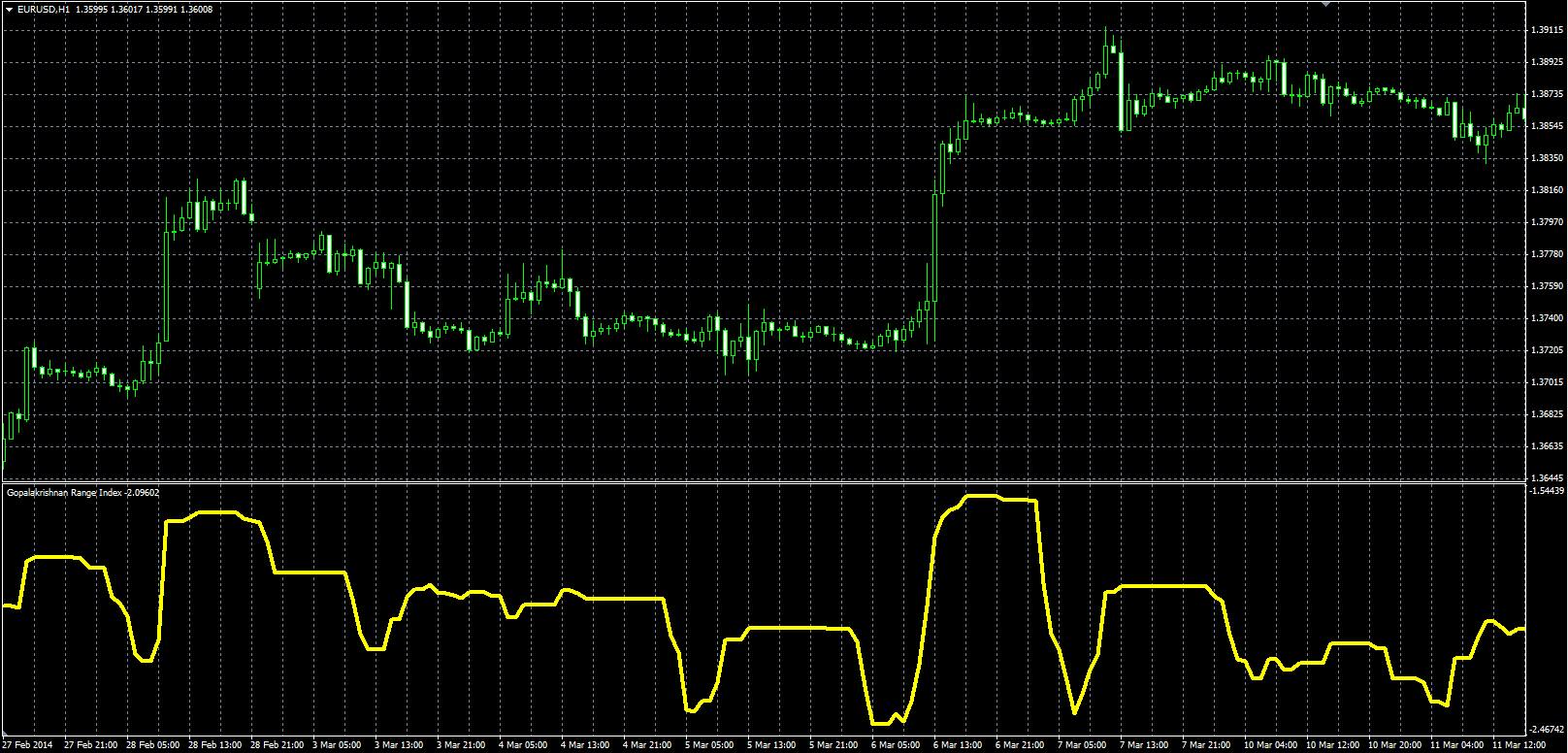Click price level 1.37205 on the axis
Viewport: 1568px width, 753px height.
[x=1547, y=350]
